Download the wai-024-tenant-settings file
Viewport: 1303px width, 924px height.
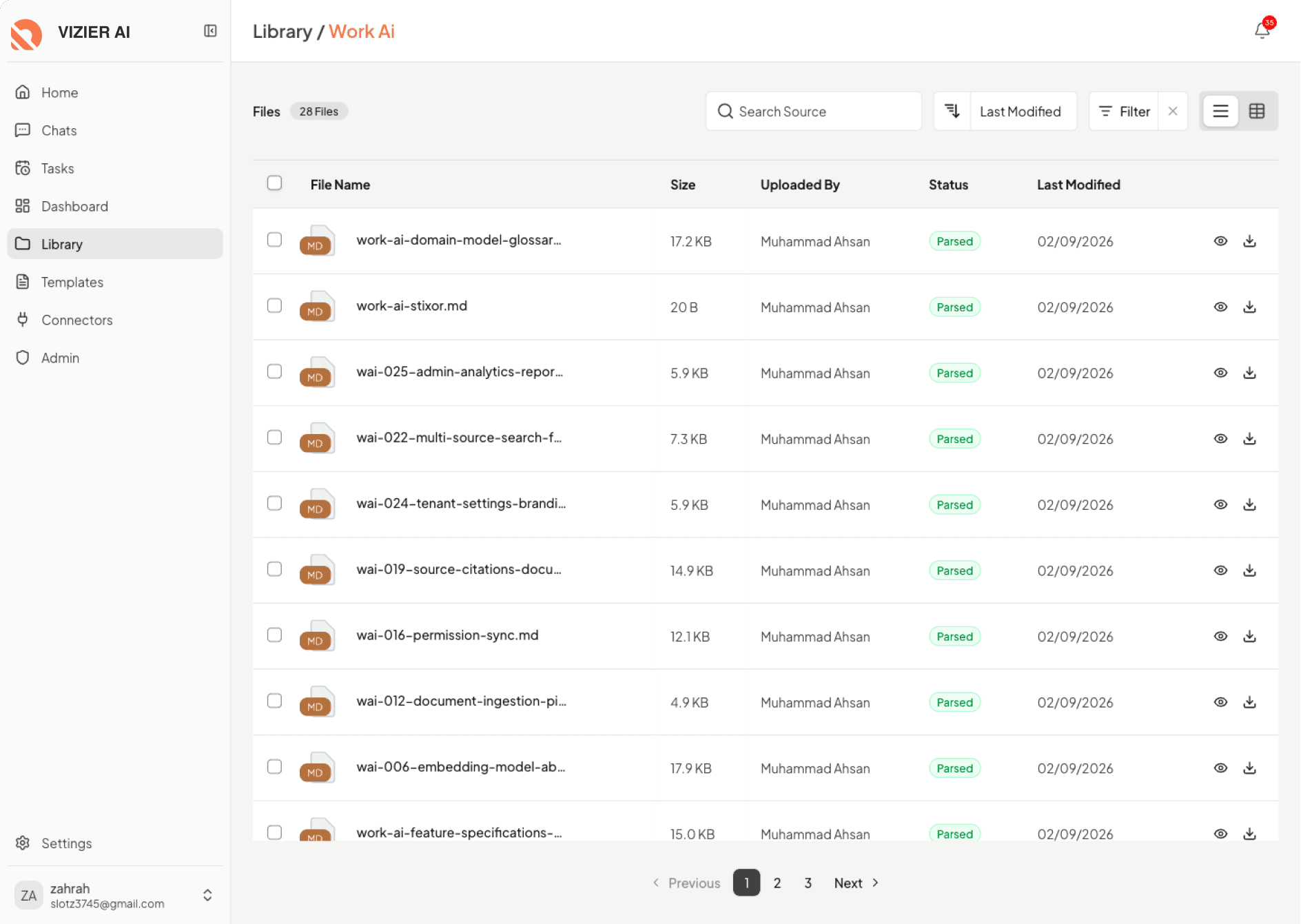[x=1249, y=505]
